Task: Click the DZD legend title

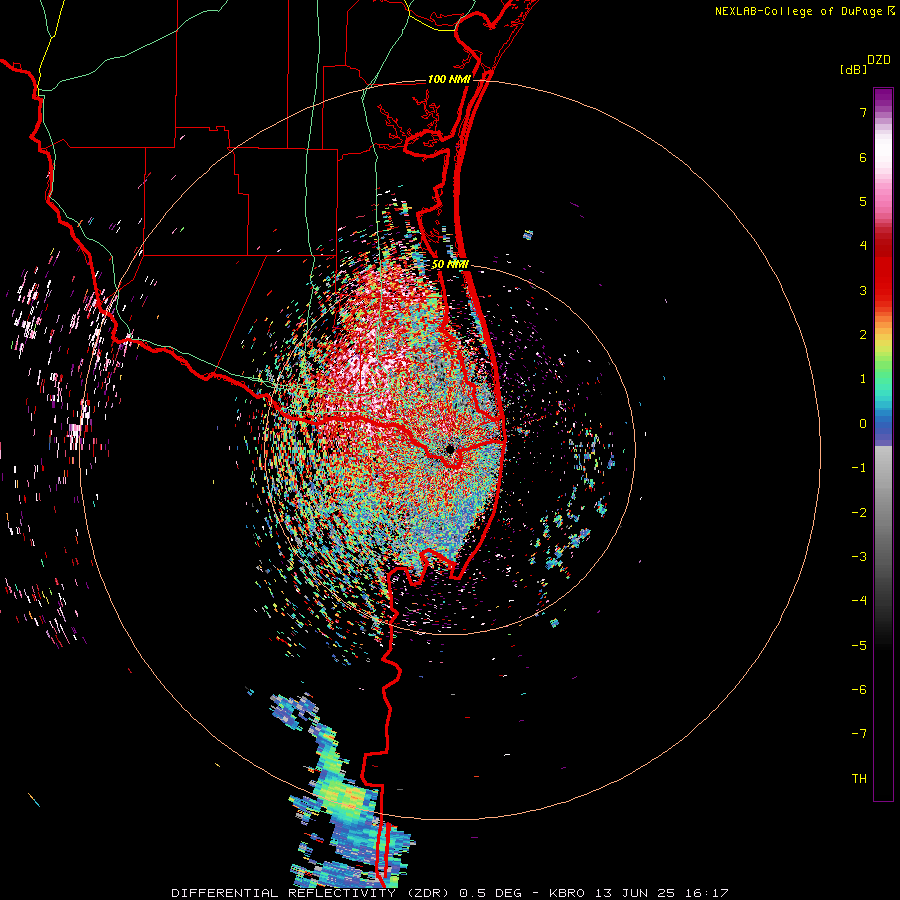Action: [x=879, y=60]
